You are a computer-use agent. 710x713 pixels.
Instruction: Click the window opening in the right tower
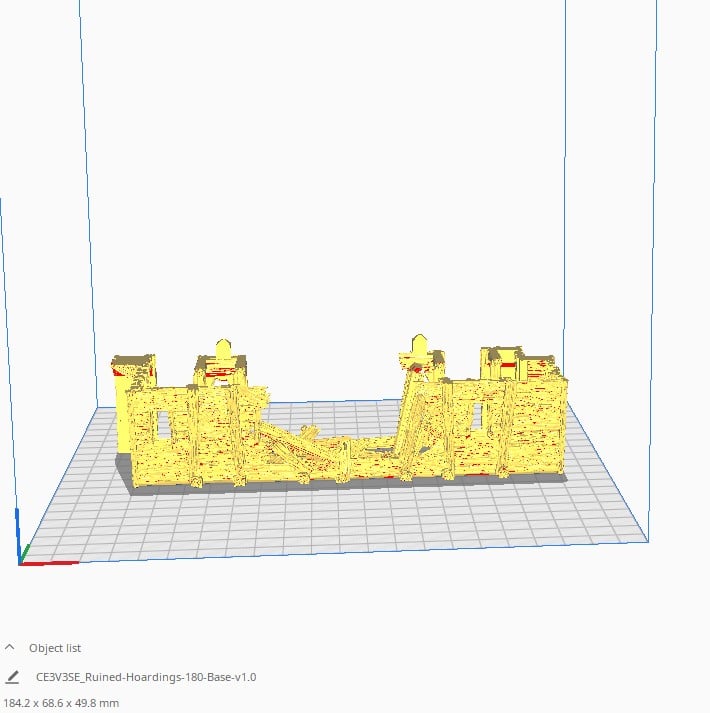click(476, 418)
